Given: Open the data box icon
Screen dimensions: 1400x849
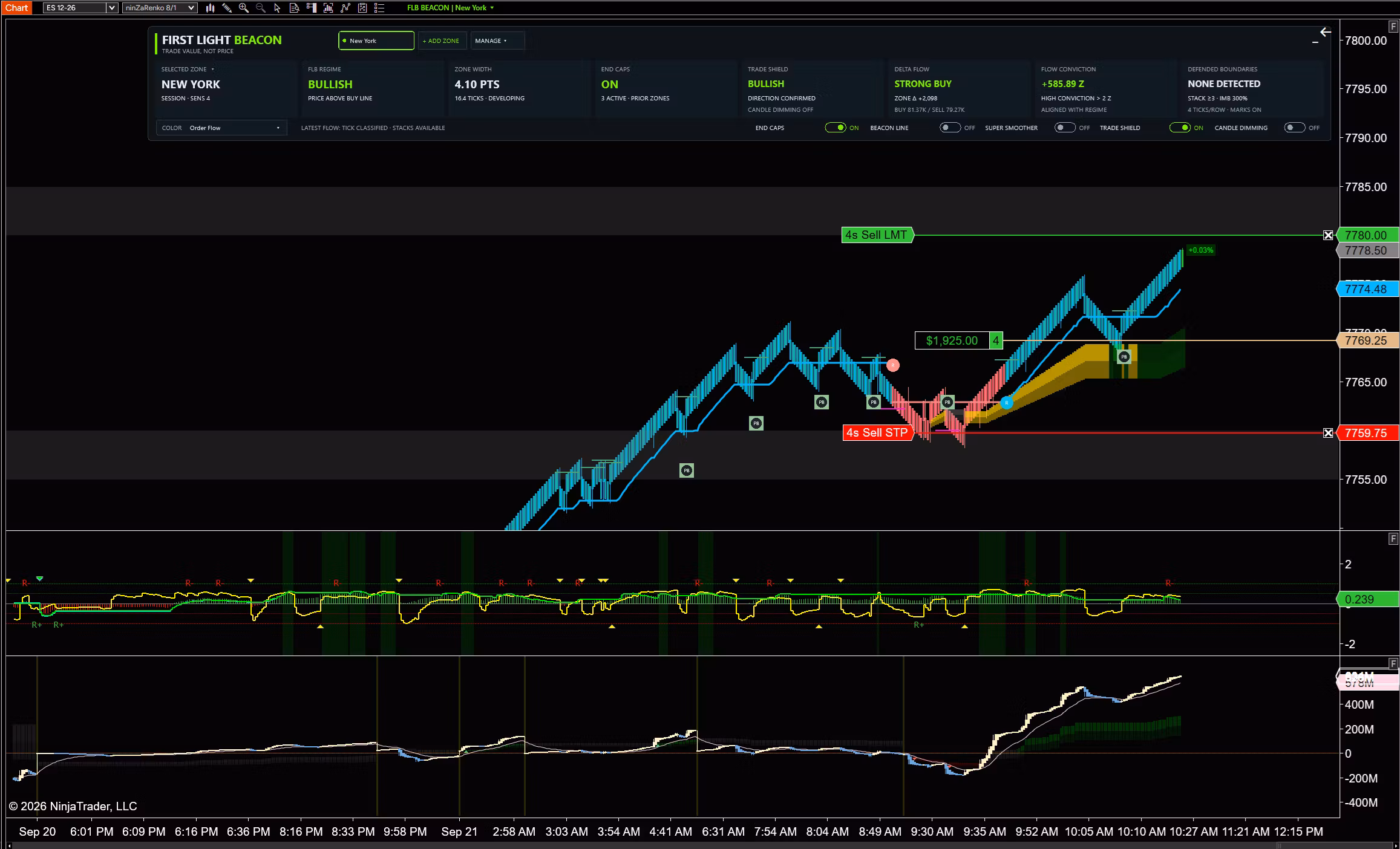Looking at the screenshot, I should pyautogui.click(x=295, y=8).
